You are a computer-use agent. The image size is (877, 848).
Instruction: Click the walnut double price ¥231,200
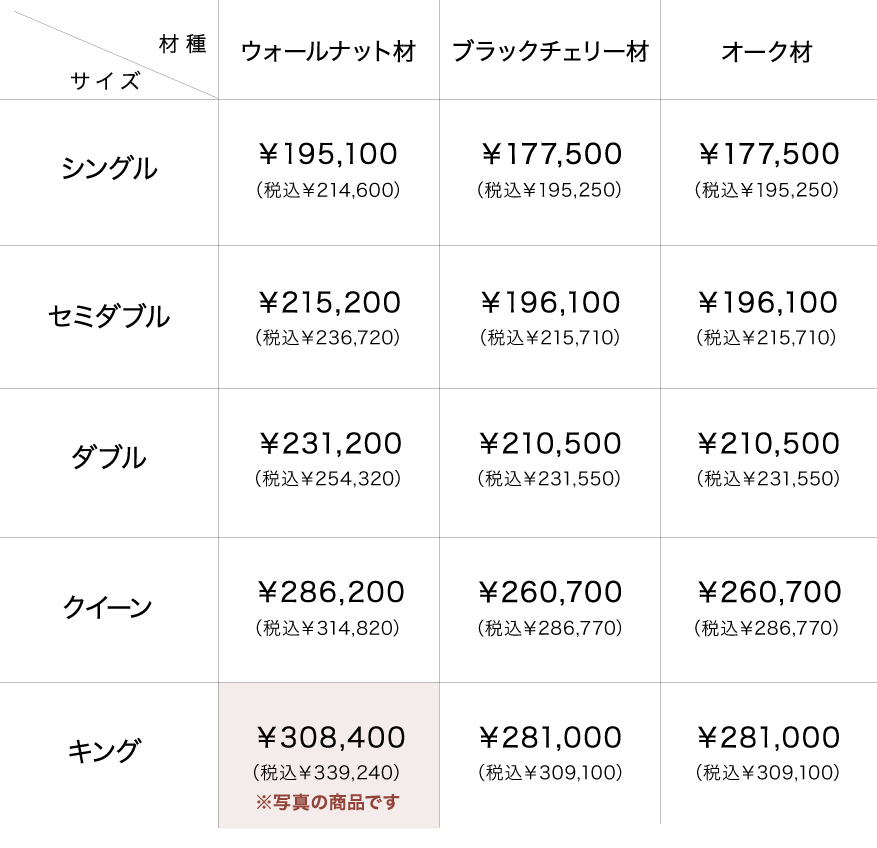click(329, 443)
